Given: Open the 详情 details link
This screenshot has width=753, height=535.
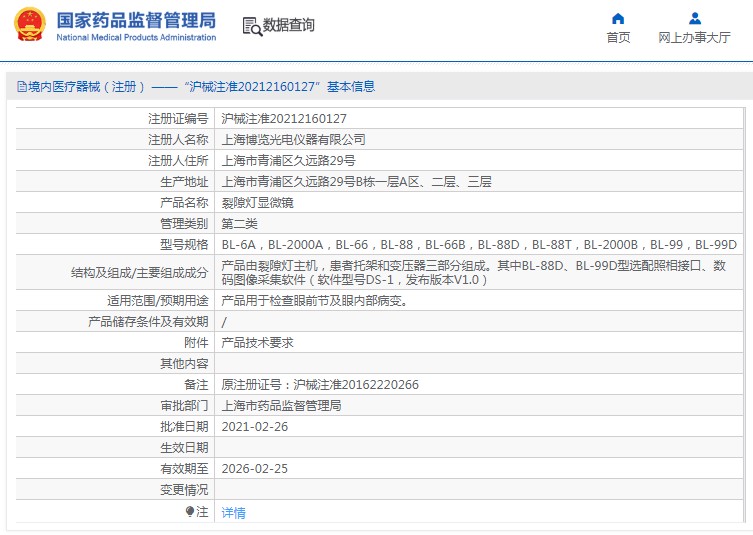Looking at the screenshot, I should click(233, 513).
